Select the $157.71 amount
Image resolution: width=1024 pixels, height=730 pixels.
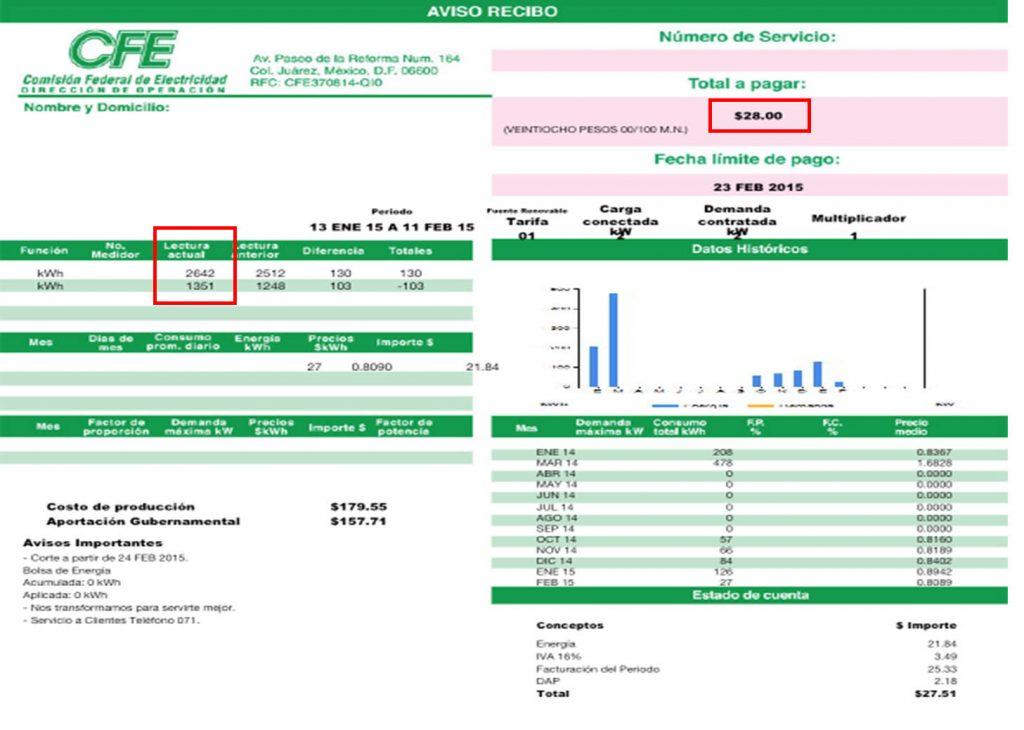click(359, 522)
